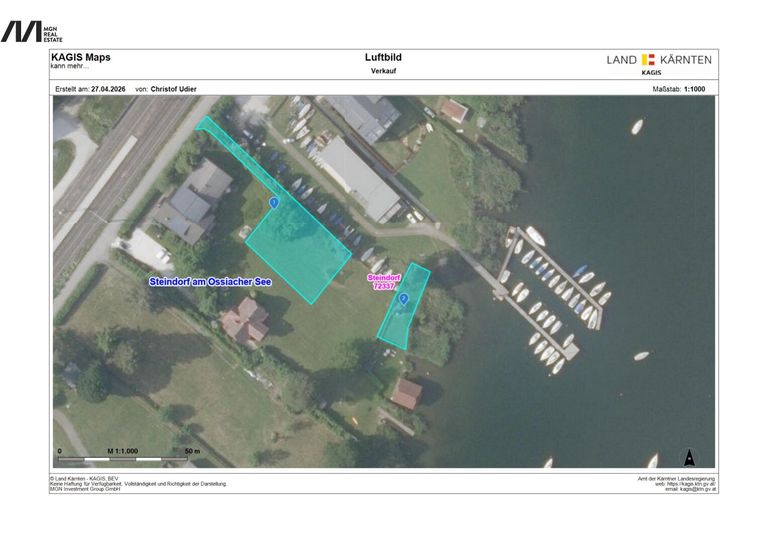Click the Erstellt am date 27.04.2026
This screenshot has height=543, width=768.
(111, 89)
